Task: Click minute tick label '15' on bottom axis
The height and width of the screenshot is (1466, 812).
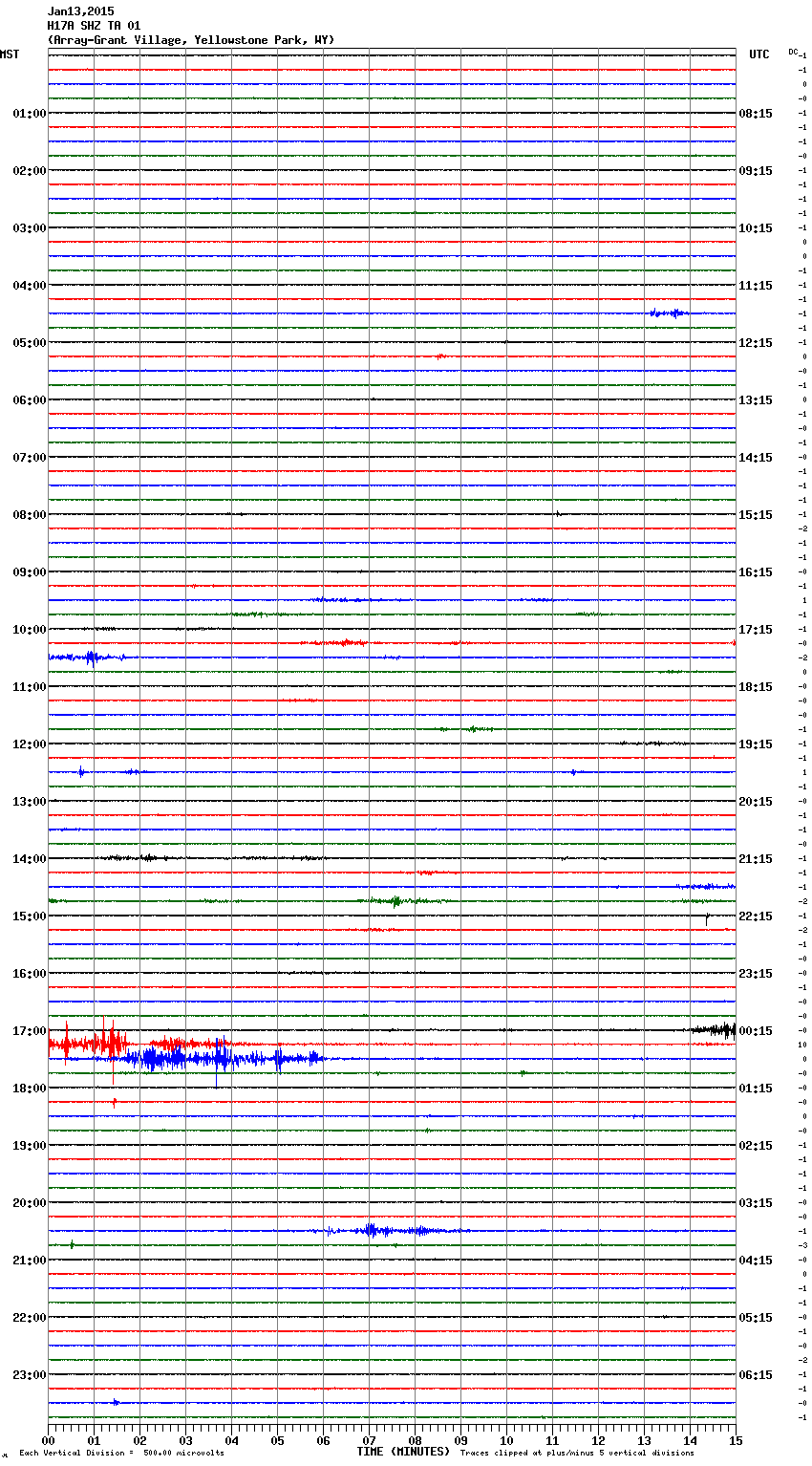Action: [x=736, y=1440]
